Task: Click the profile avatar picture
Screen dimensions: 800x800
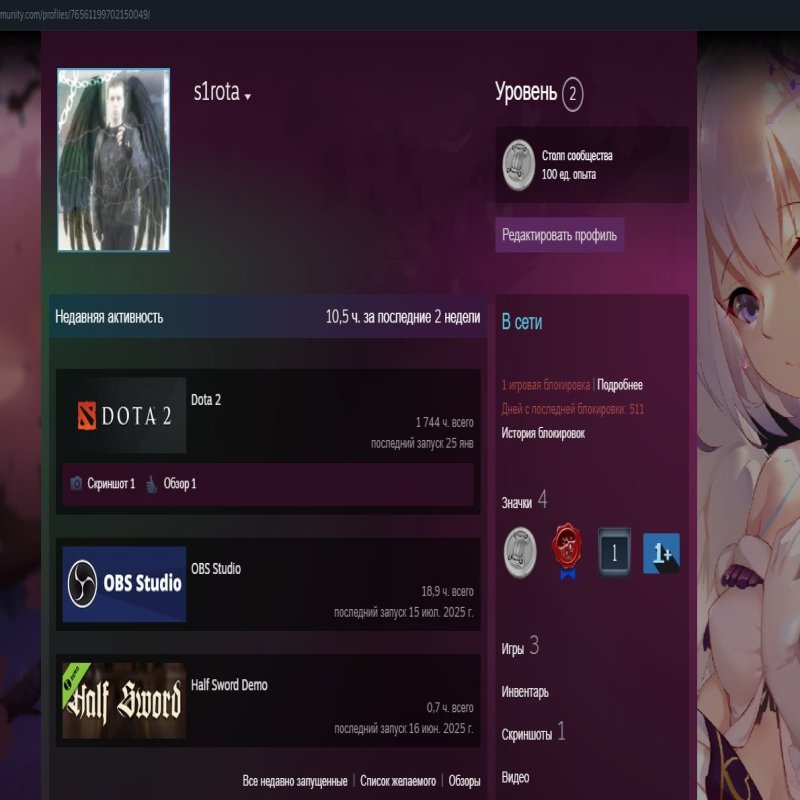Action: coord(113,160)
